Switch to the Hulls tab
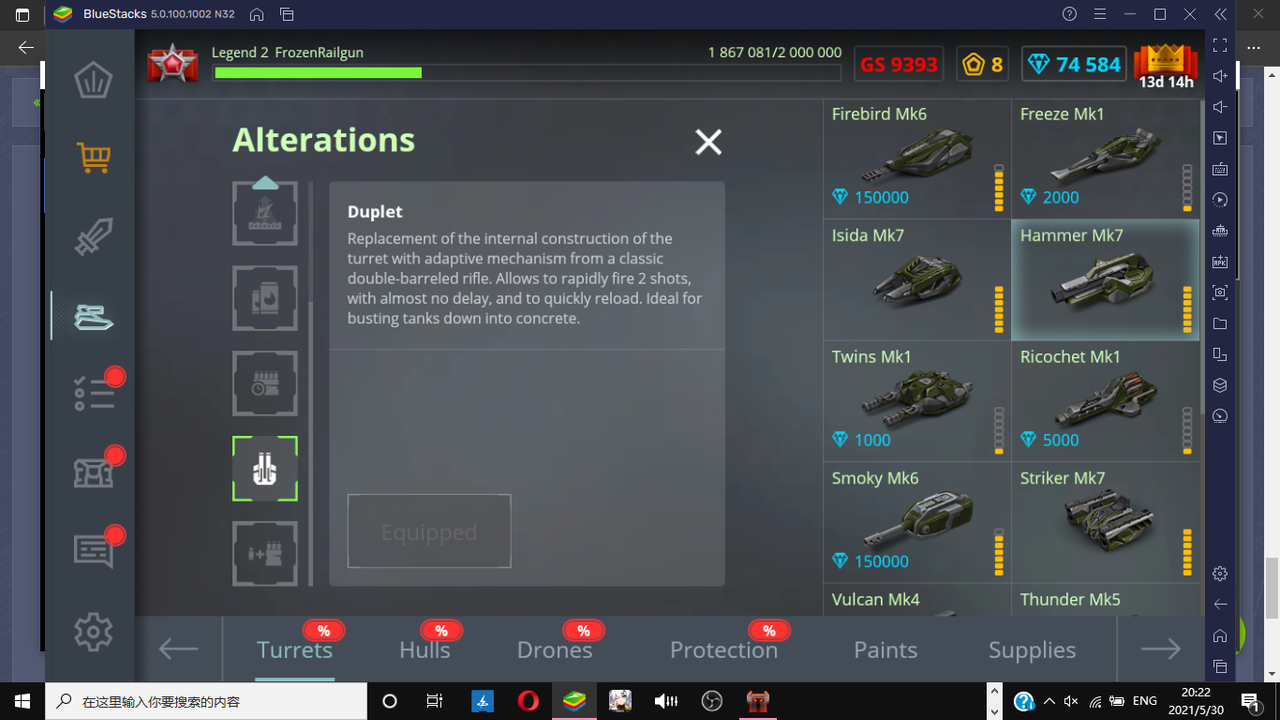1280x720 pixels. (425, 650)
